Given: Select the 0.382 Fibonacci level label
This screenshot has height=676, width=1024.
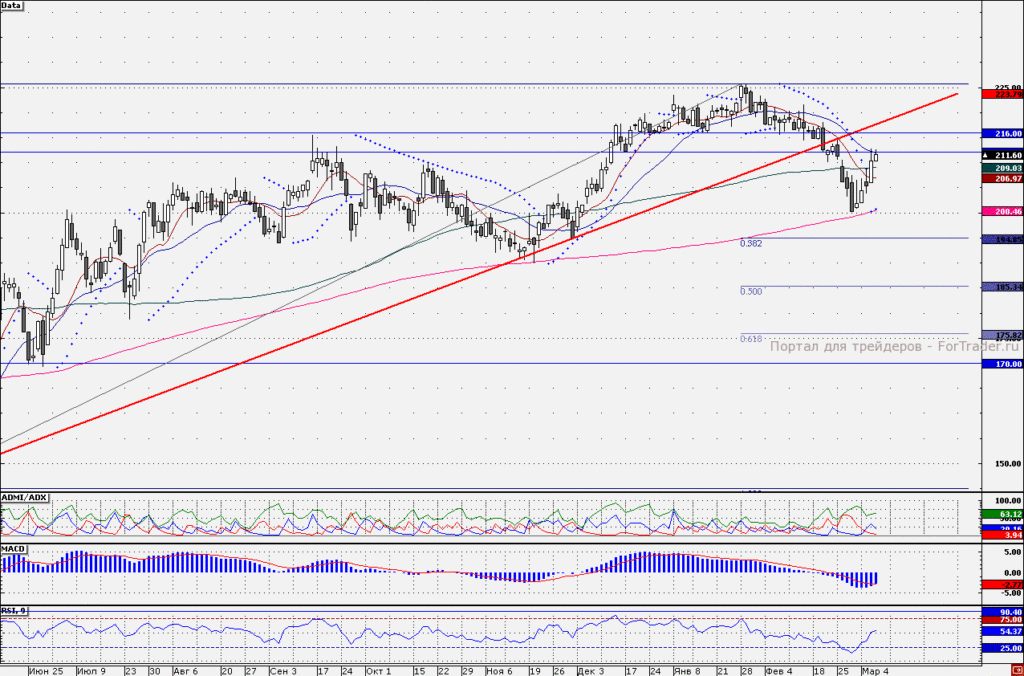Looking at the screenshot, I should click(751, 243).
